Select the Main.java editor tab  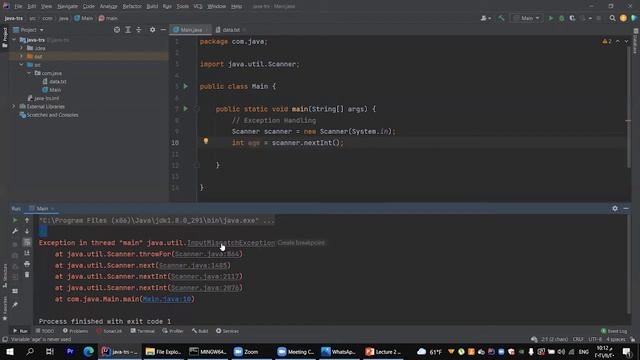190,30
